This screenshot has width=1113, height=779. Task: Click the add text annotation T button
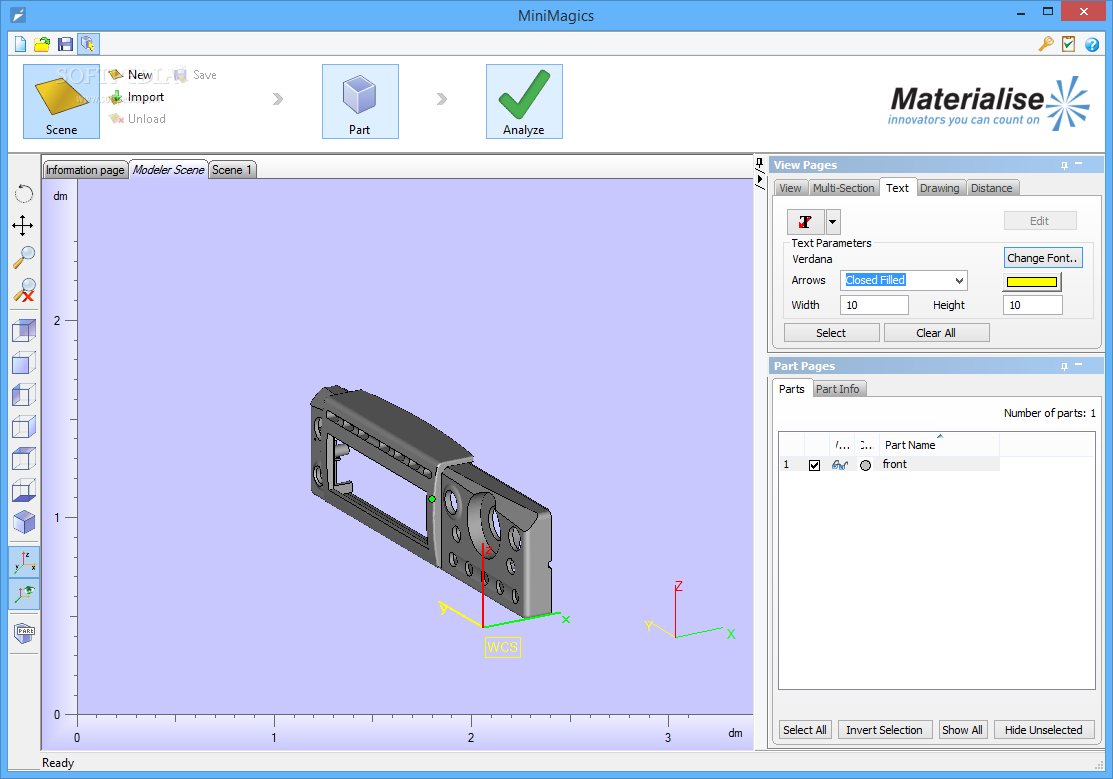point(806,222)
